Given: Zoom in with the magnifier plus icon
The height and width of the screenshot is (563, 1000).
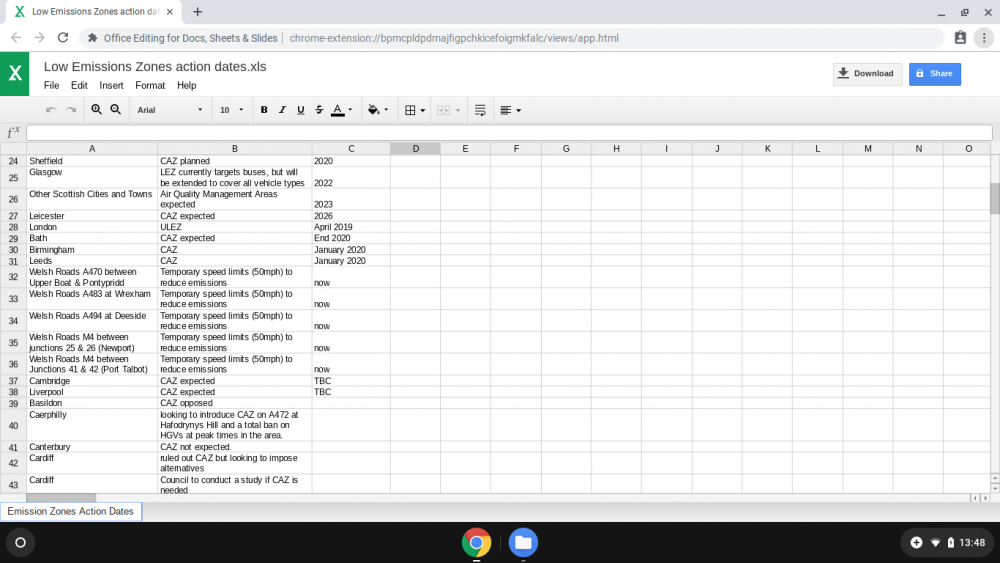Looking at the screenshot, I should (96, 110).
